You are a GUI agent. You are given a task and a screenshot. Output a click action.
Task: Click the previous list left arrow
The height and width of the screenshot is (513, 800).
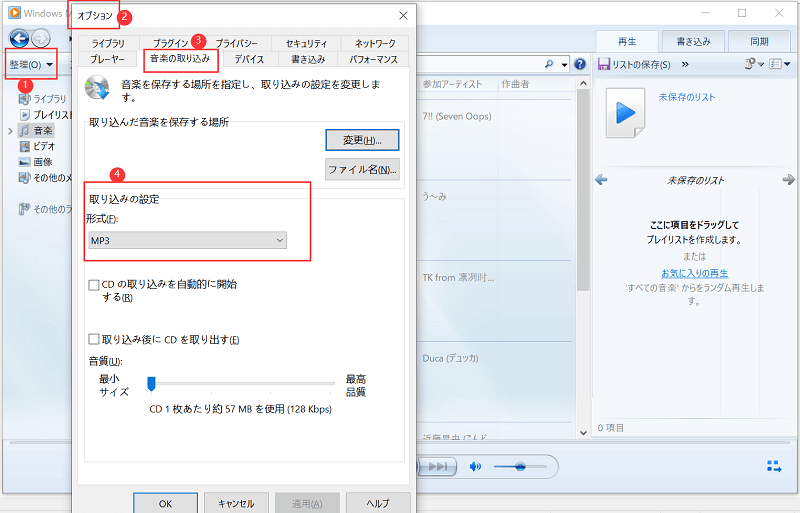click(602, 180)
